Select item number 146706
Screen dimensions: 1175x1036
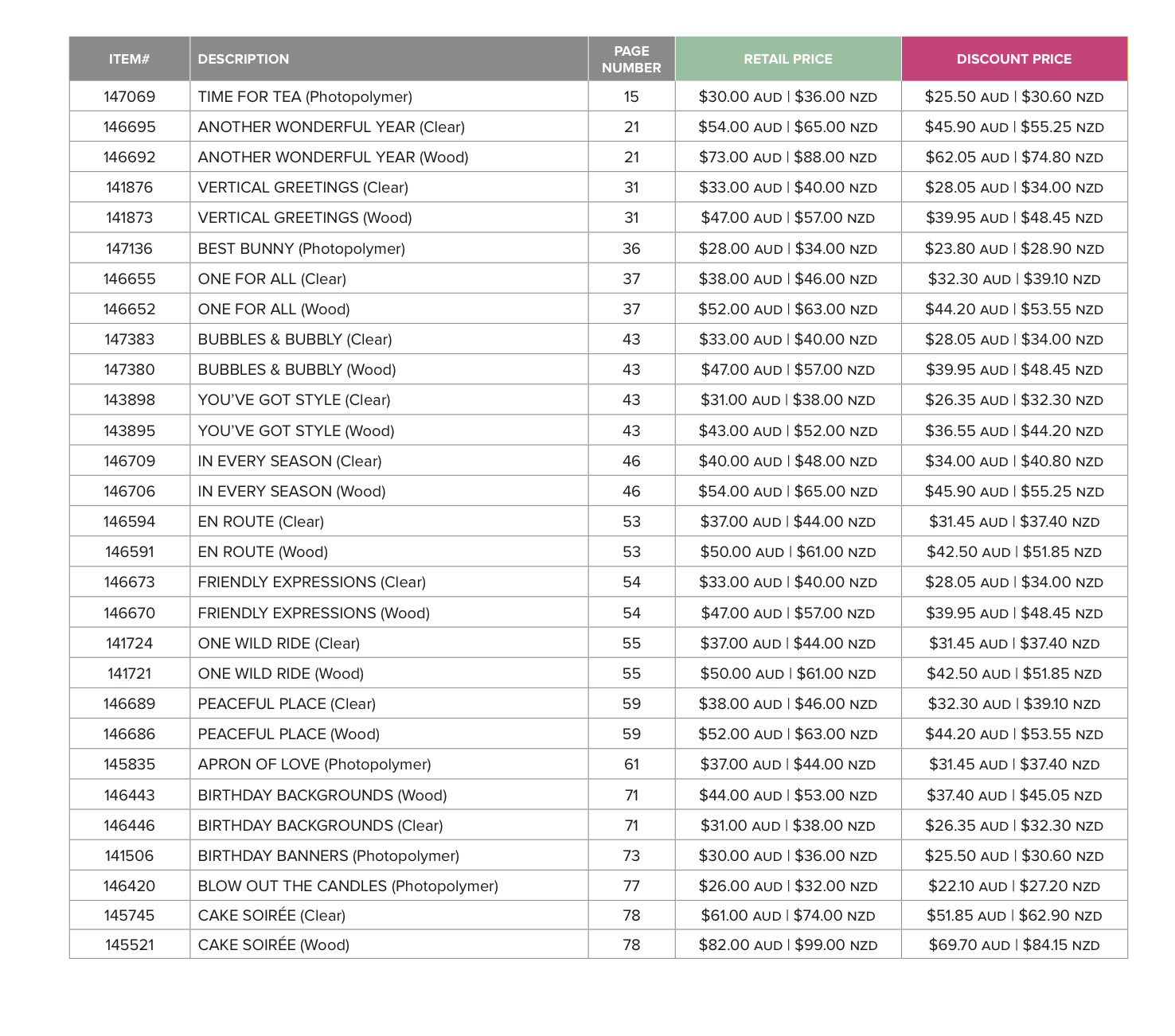point(130,492)
